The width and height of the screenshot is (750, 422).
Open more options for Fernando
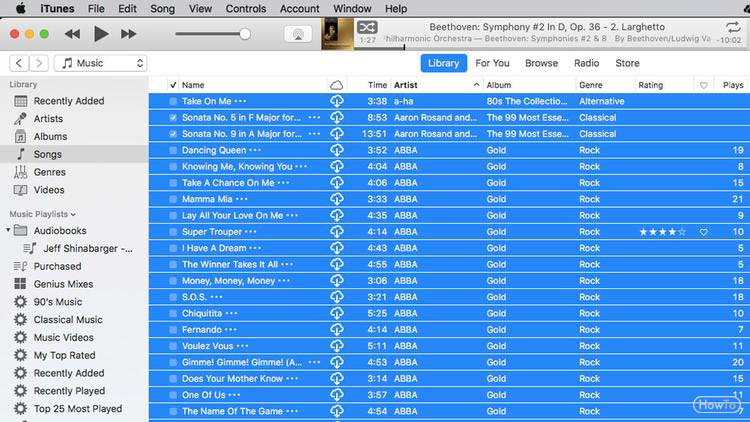[231, 330]
